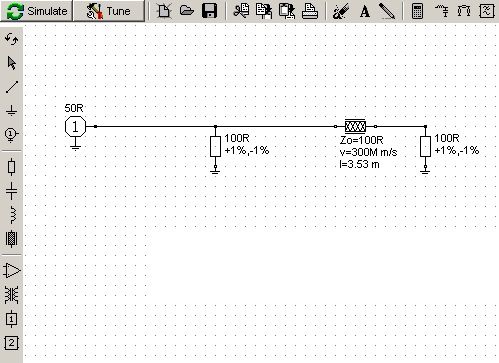Image resolution: width=499 pixels, height=363 pixels.
Task: Choose the inductor component tool
Action: pos(12,215)
